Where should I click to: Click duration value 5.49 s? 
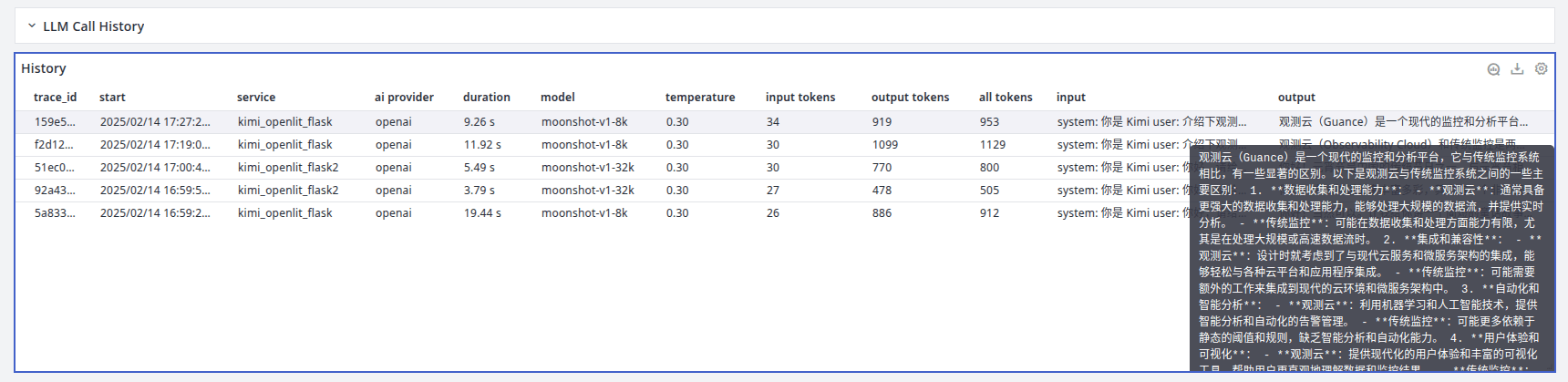point(480,168)
